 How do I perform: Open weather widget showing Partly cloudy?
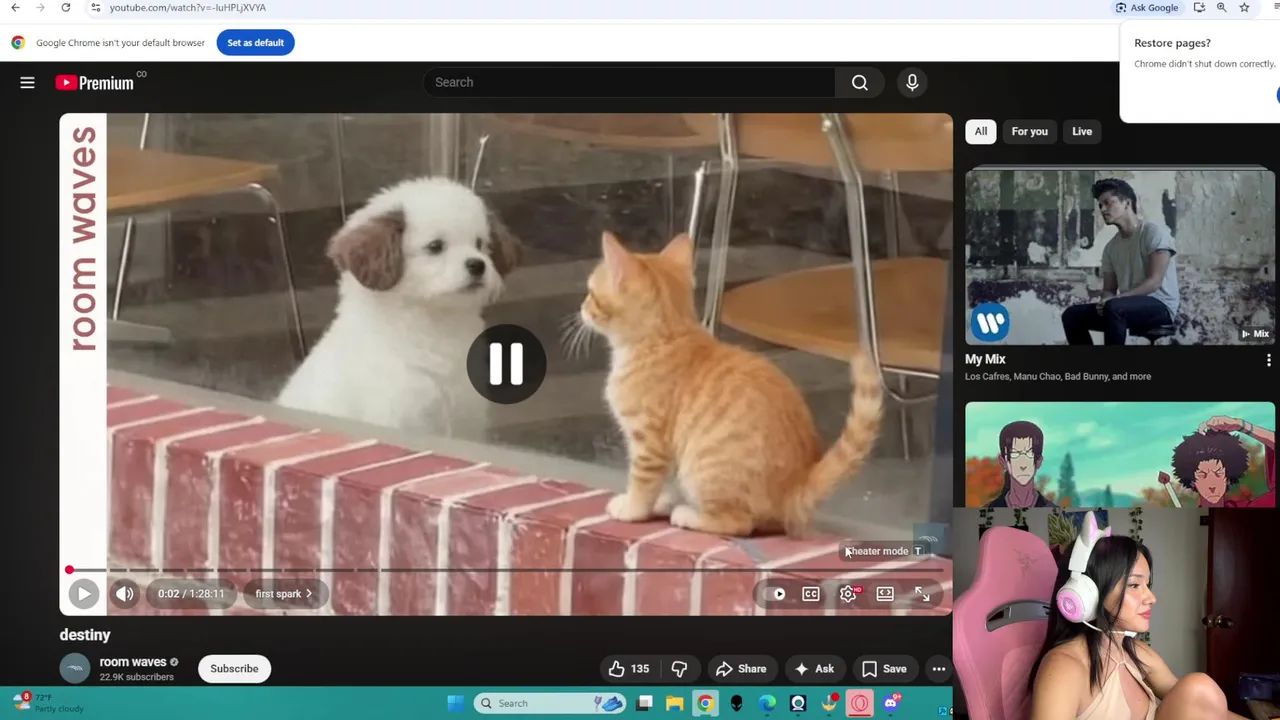[48, 703]
